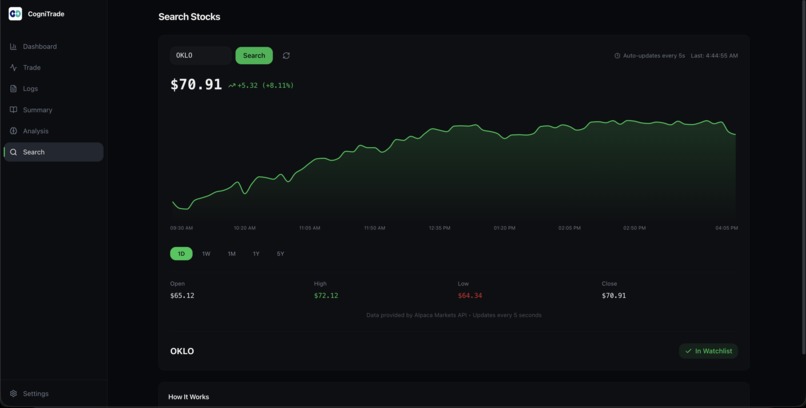
Task: Click the $70.91 current price
Action: [x=196, y=84]
